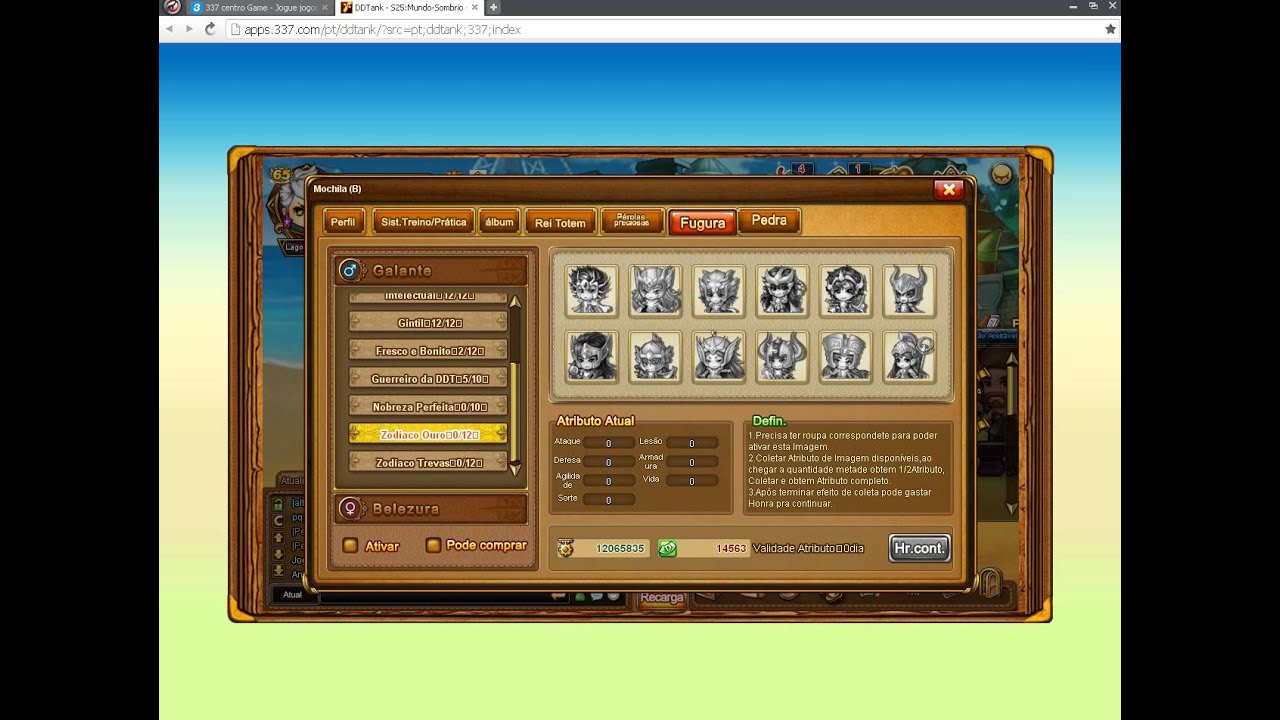Select the fourth zodiac portrait in the bottom row
The image size is (1280, 720).
(782, 357)
